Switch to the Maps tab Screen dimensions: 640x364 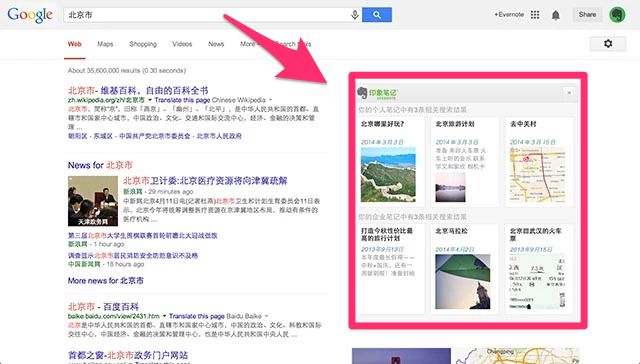tap(105, 44)
